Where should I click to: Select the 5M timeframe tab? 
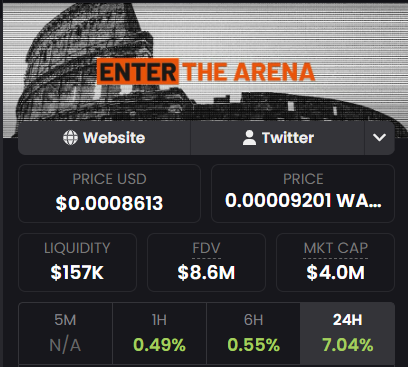click(x=65, y=333)
